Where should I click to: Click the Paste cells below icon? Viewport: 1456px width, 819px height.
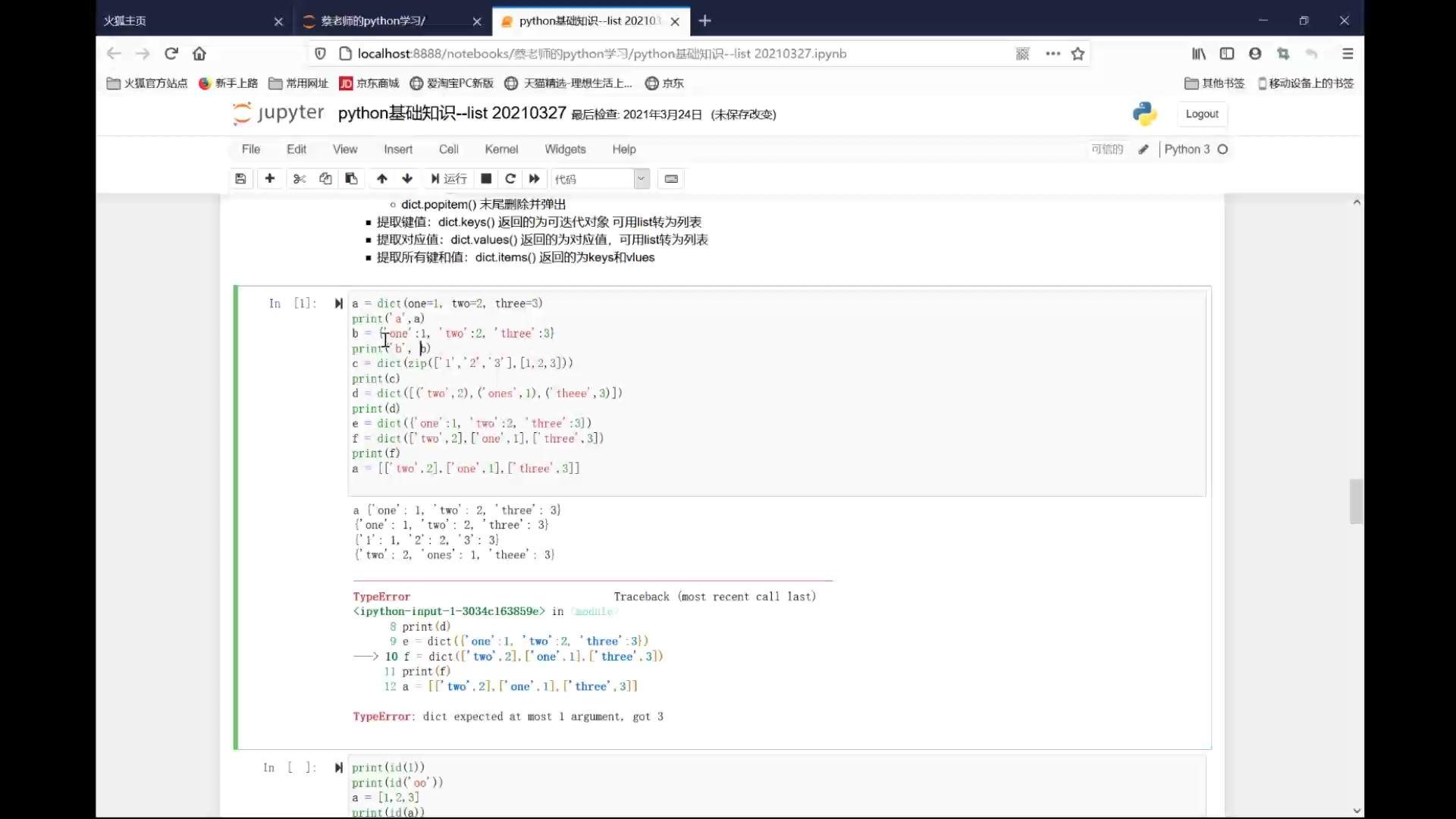[x=351, y=178]
